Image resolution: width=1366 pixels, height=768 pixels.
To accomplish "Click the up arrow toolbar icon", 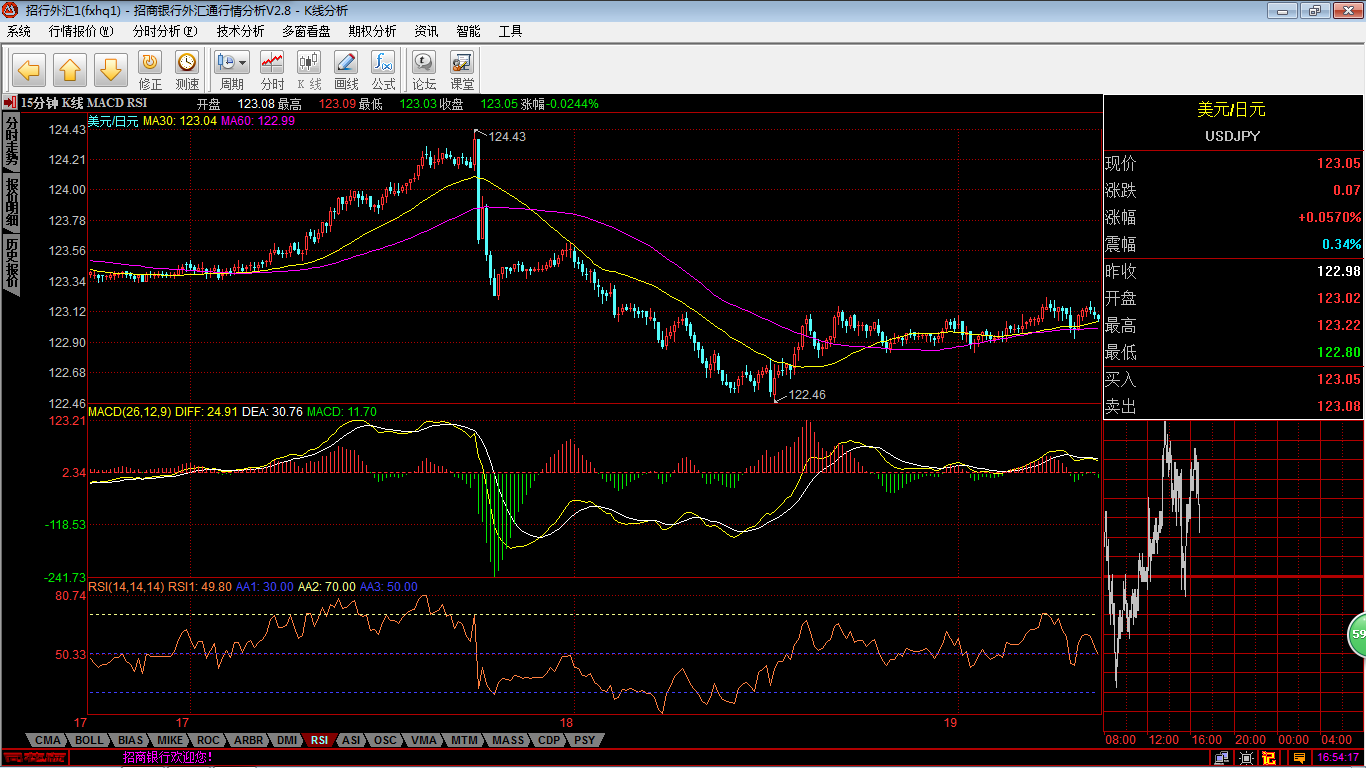I will pyautogui.click(x=70, y=70).
